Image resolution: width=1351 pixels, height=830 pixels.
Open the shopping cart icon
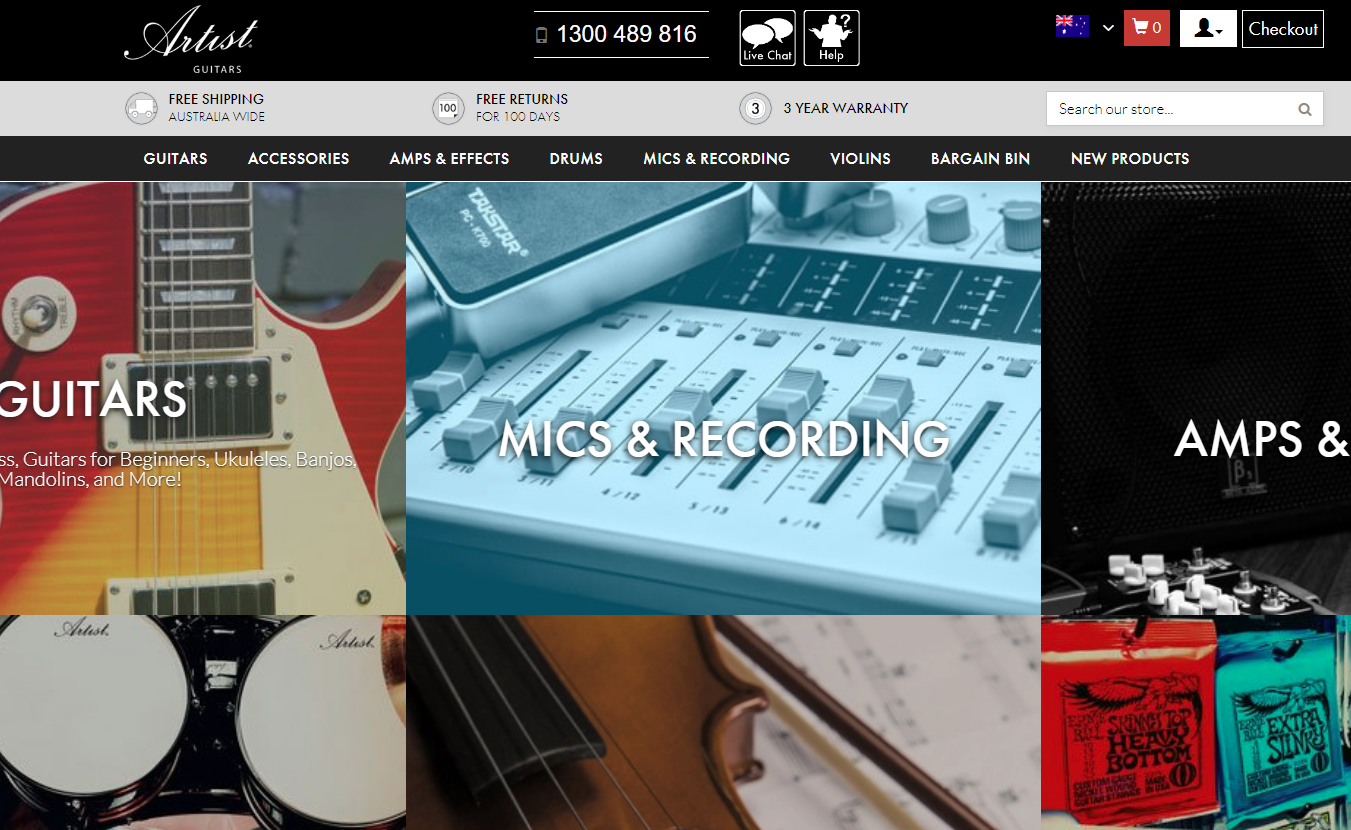(1146, 28)
